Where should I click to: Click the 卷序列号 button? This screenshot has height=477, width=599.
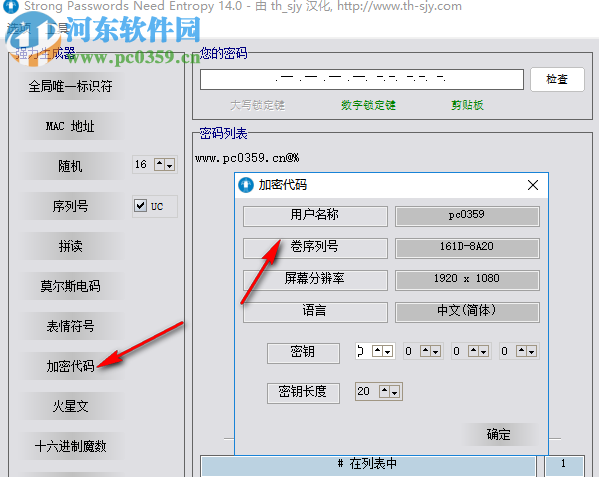click(x=315, y=248)
